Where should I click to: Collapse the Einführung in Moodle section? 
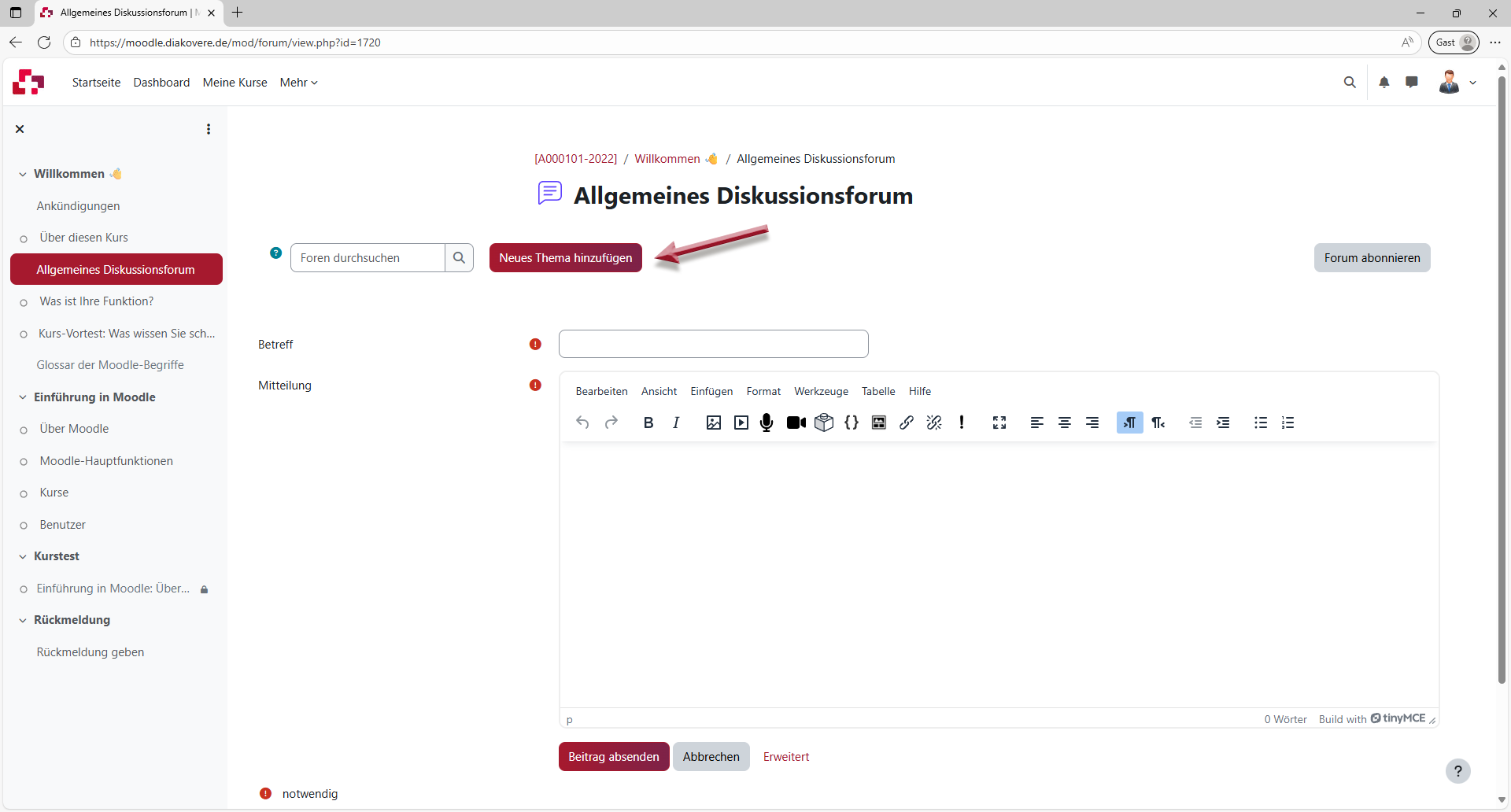(x=23, y=397)
